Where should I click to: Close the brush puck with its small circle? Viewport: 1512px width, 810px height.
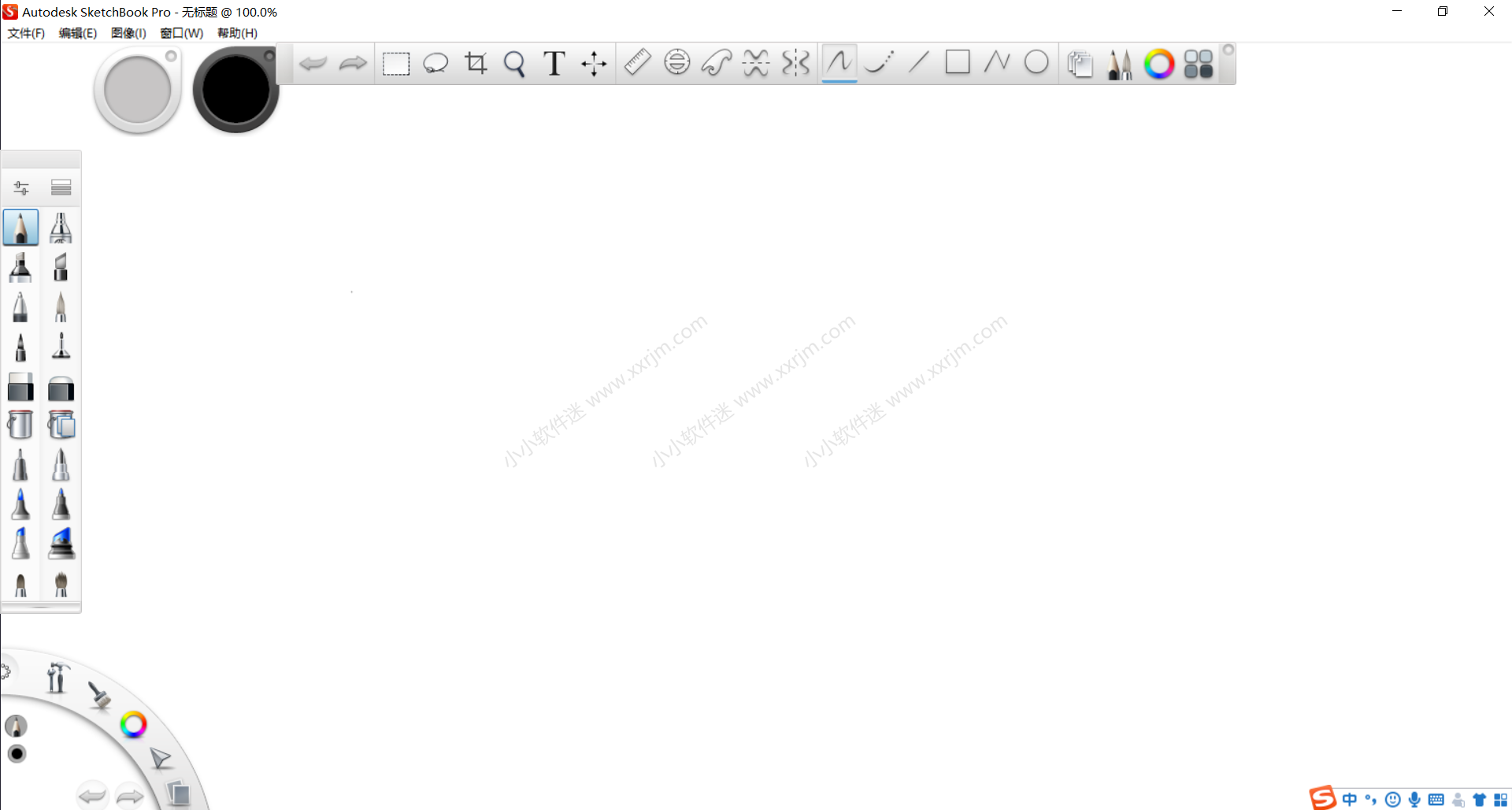pos(171,56)
